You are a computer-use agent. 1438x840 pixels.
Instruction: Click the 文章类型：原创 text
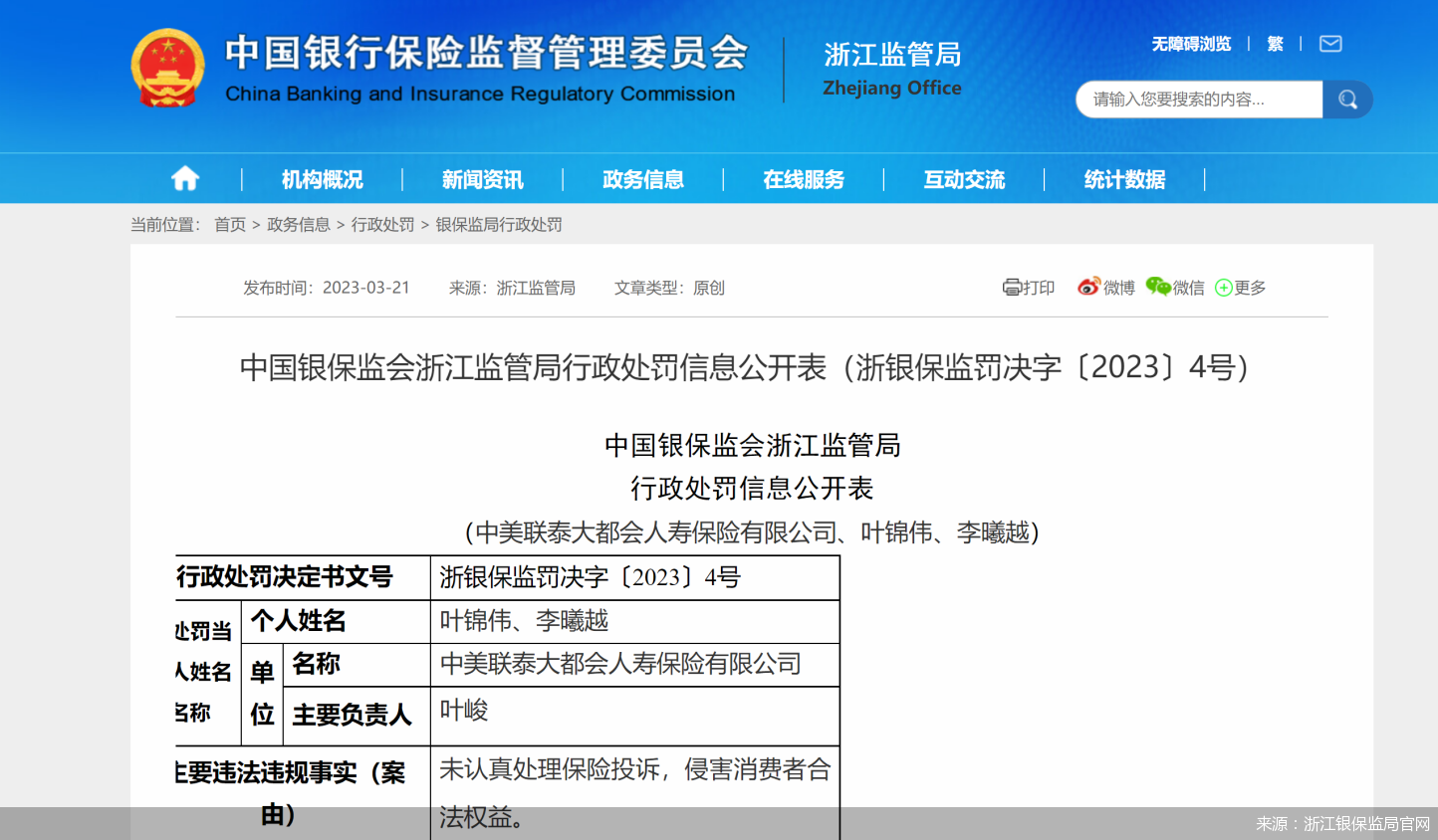(x=669, y=288)
